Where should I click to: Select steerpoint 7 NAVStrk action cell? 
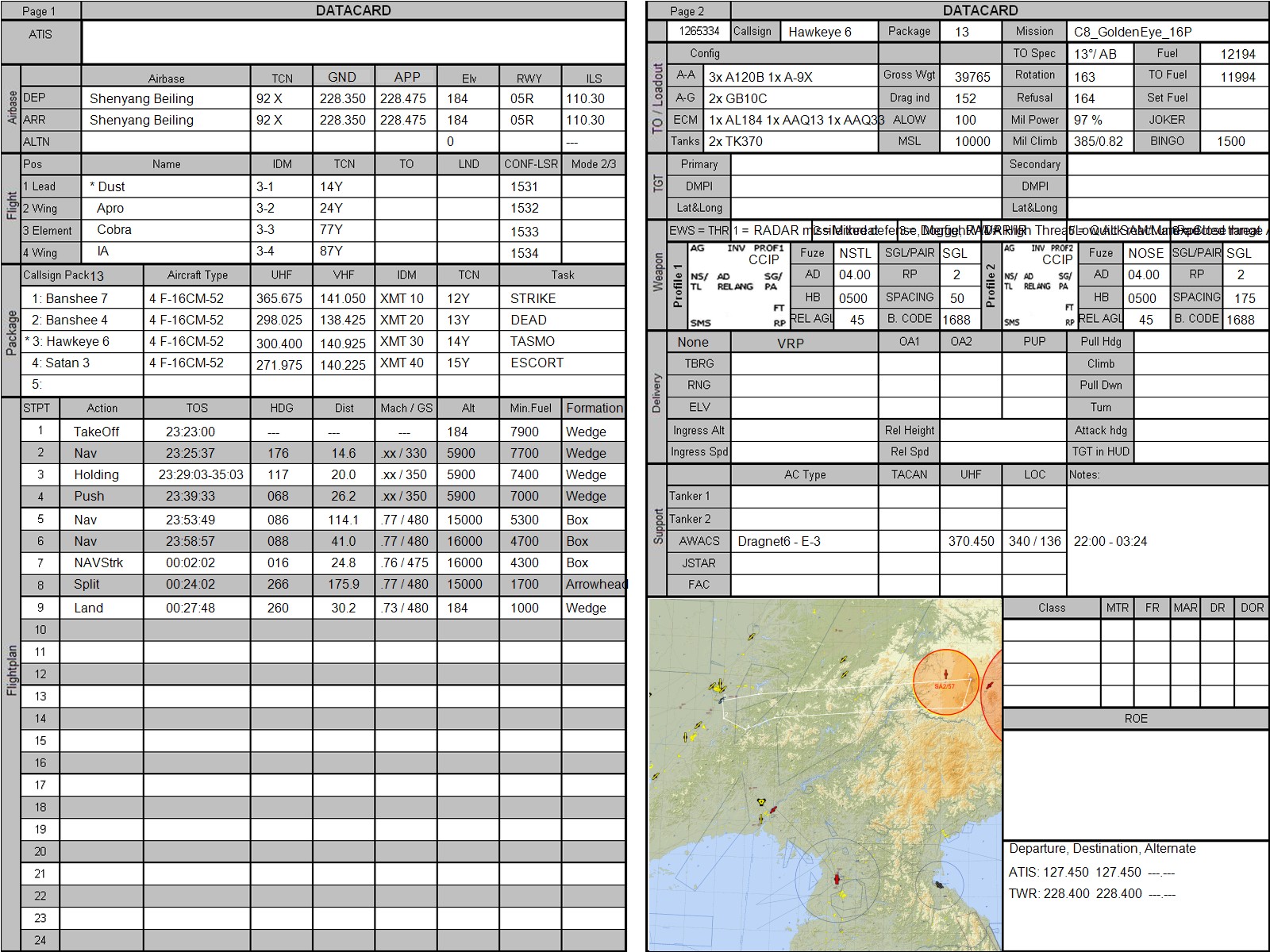pos(102,562)
